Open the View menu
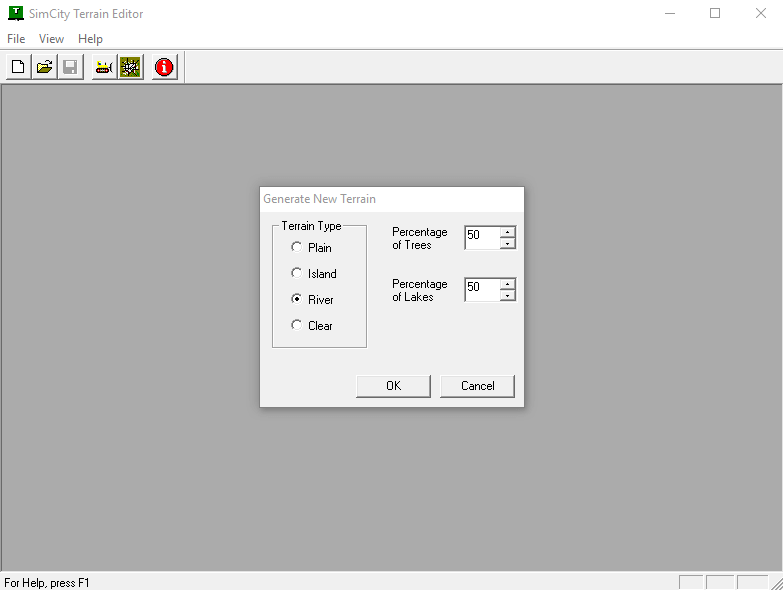 tap(51, 39)
